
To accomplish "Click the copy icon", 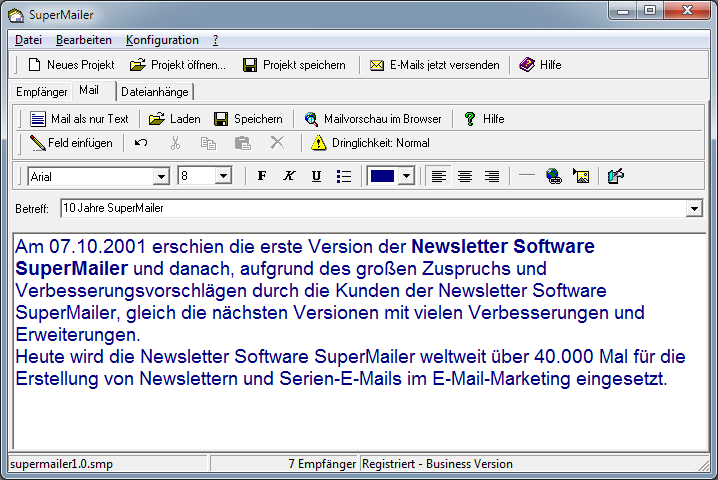I will click(208, 143).
